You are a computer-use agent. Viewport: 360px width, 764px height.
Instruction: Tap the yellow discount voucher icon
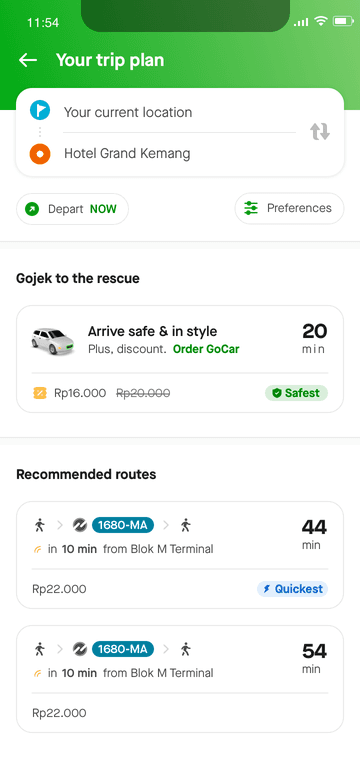39,393
